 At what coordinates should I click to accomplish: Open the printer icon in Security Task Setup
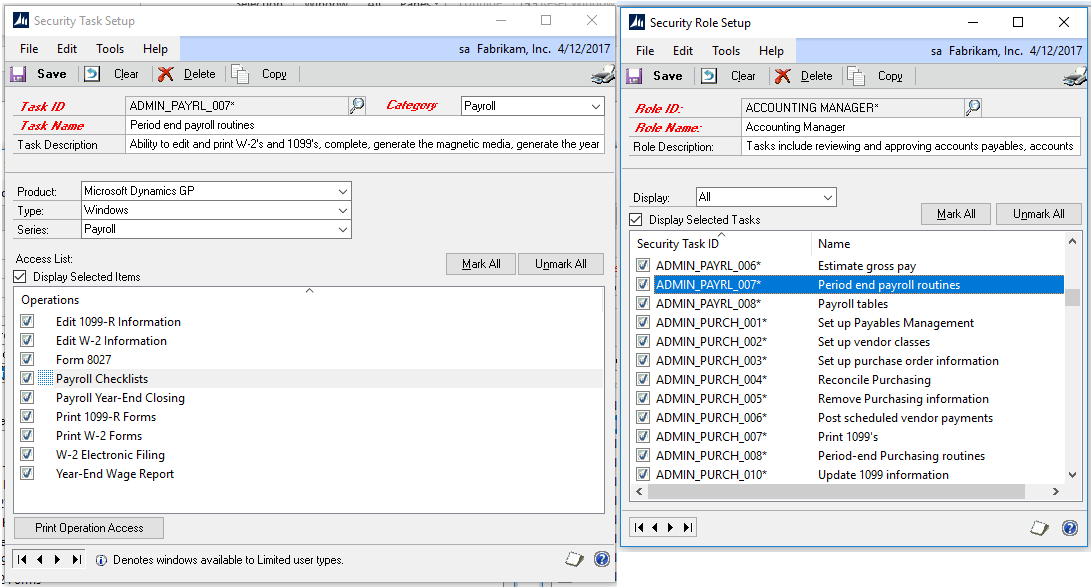pos(601,73)
